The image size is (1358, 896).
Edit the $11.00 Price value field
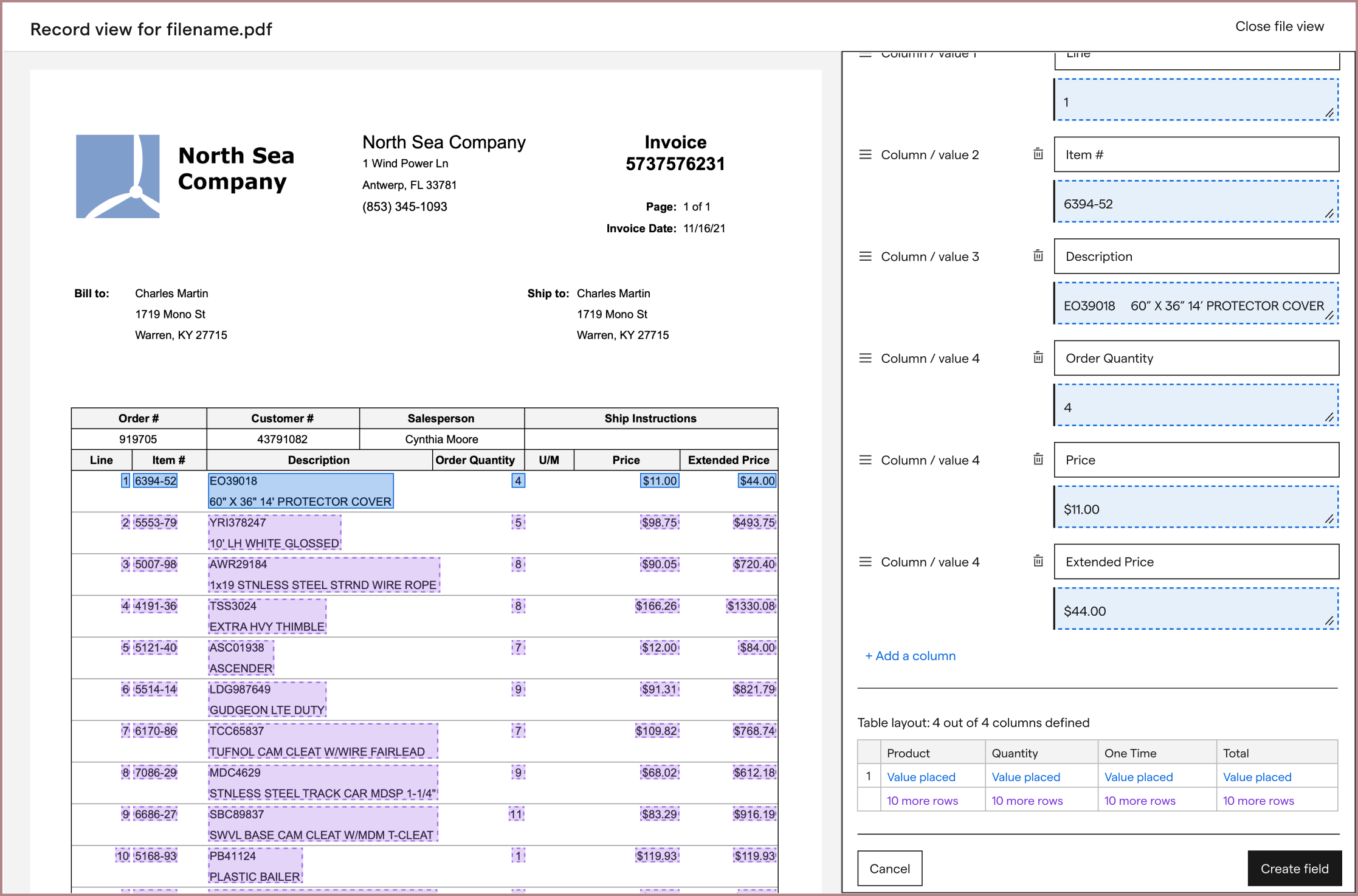pyautogui.click(x=1194, y=508)
